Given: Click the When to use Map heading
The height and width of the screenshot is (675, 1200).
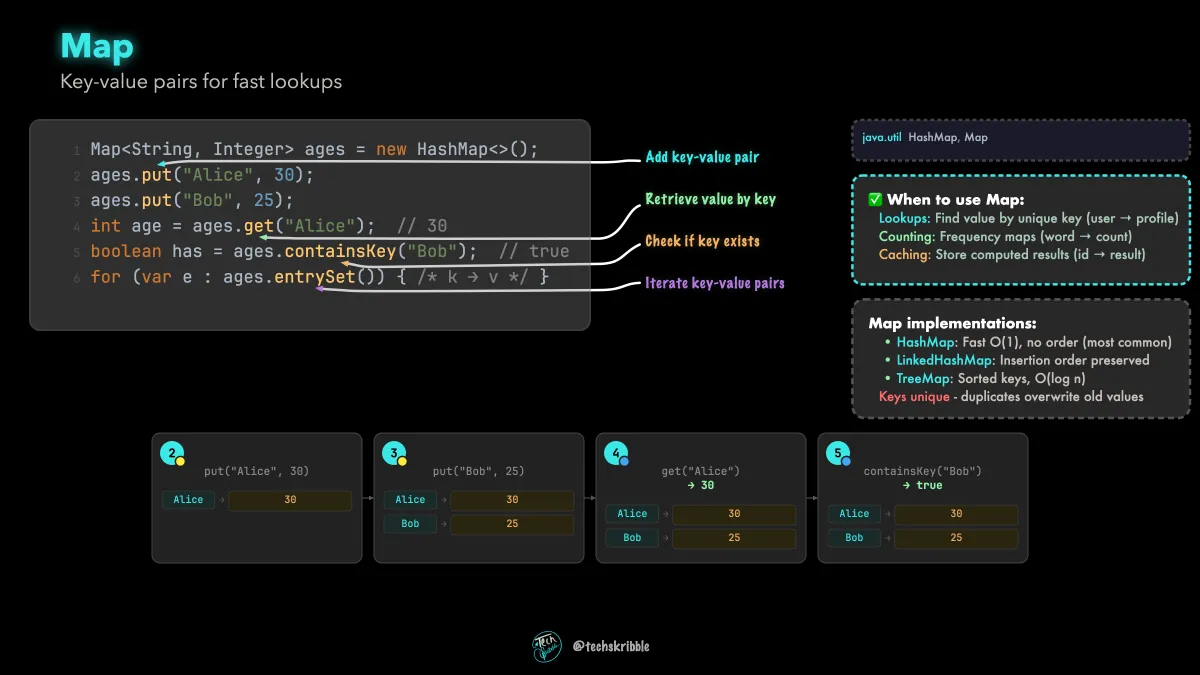Looking at the screenshot, I should (955, 200).
